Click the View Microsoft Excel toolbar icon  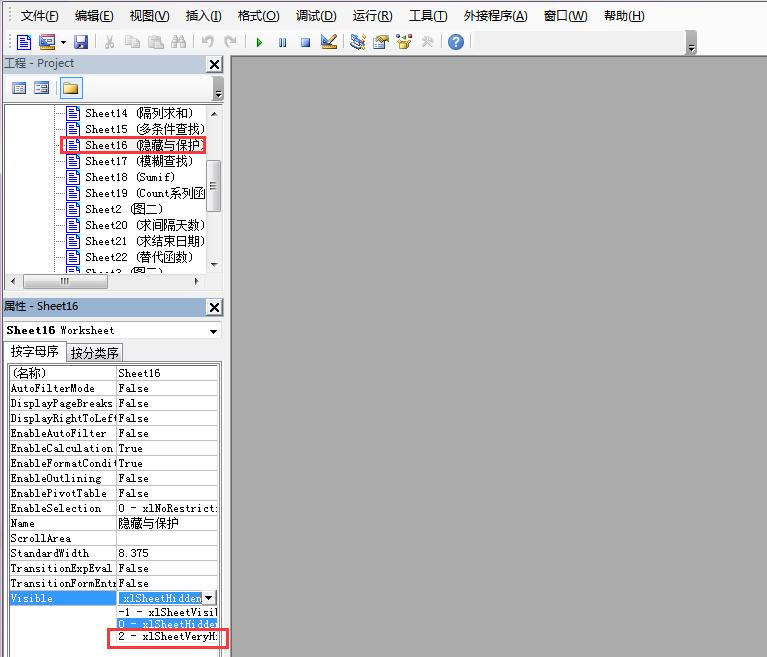[24, 42]
